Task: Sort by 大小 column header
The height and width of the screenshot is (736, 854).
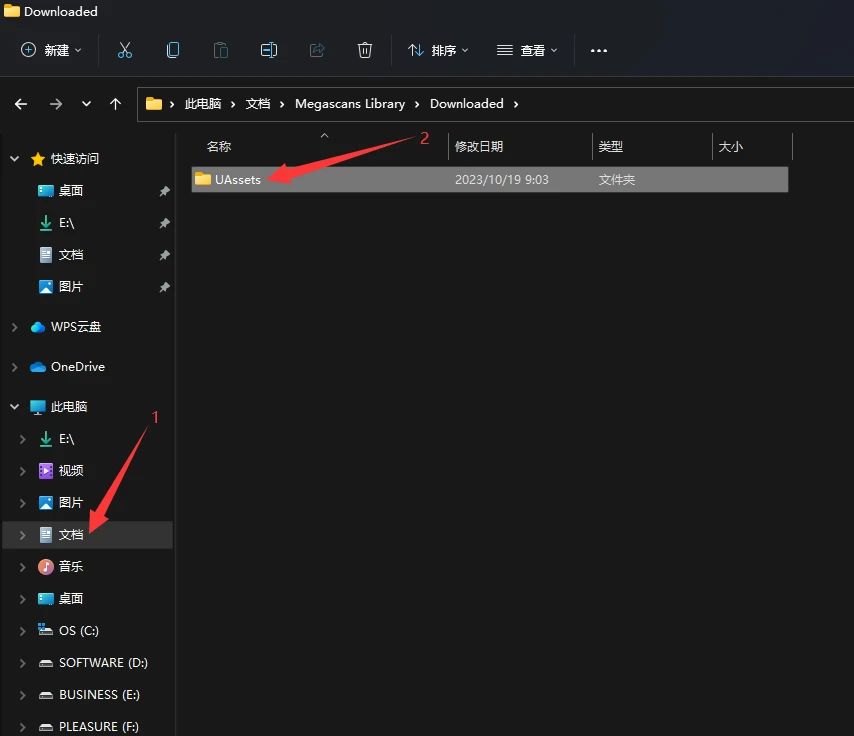Action: coord(730,147)
